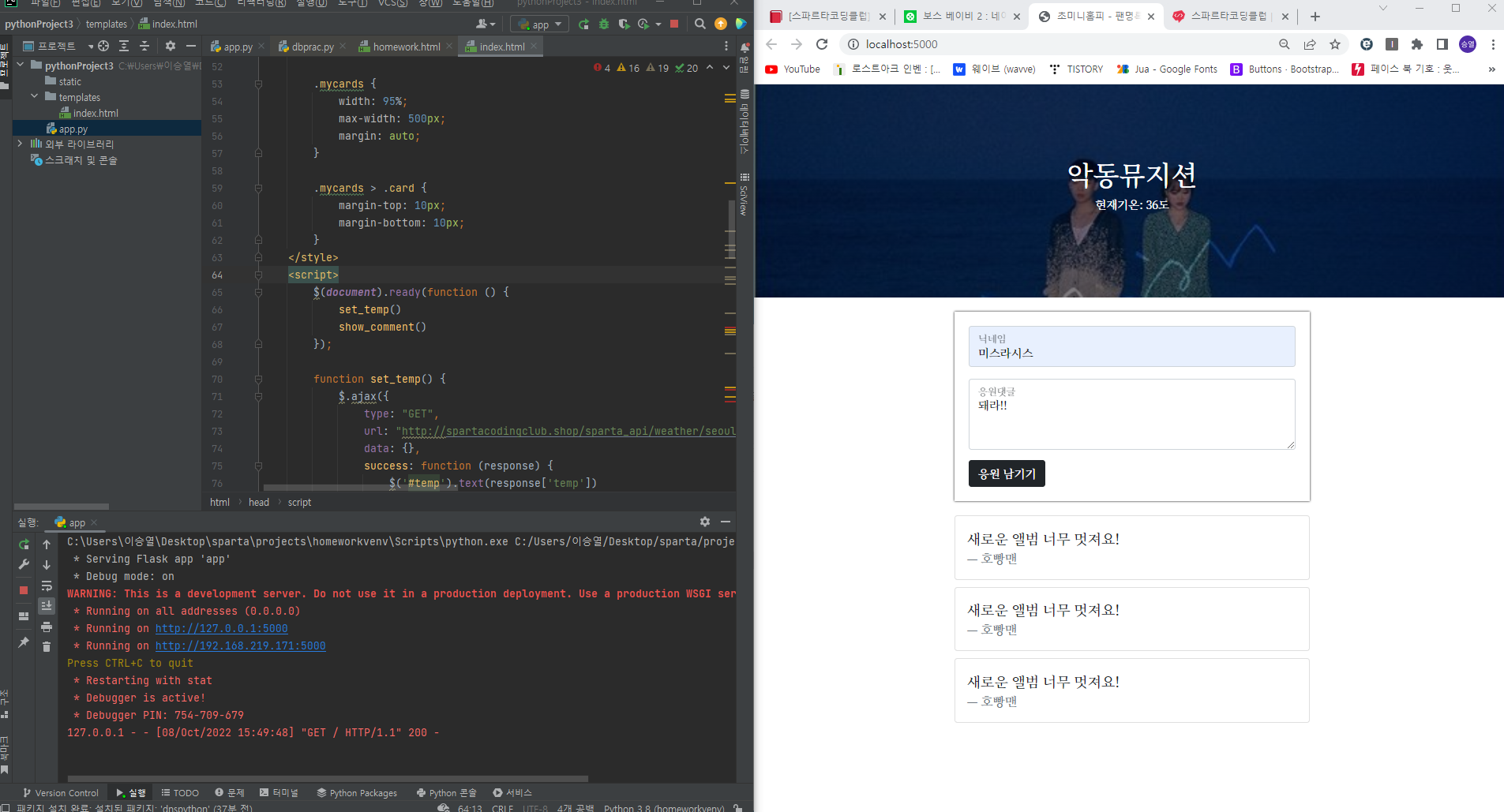
Task: Collapse the pythonProject3 root folder
Action: (21, 65)
